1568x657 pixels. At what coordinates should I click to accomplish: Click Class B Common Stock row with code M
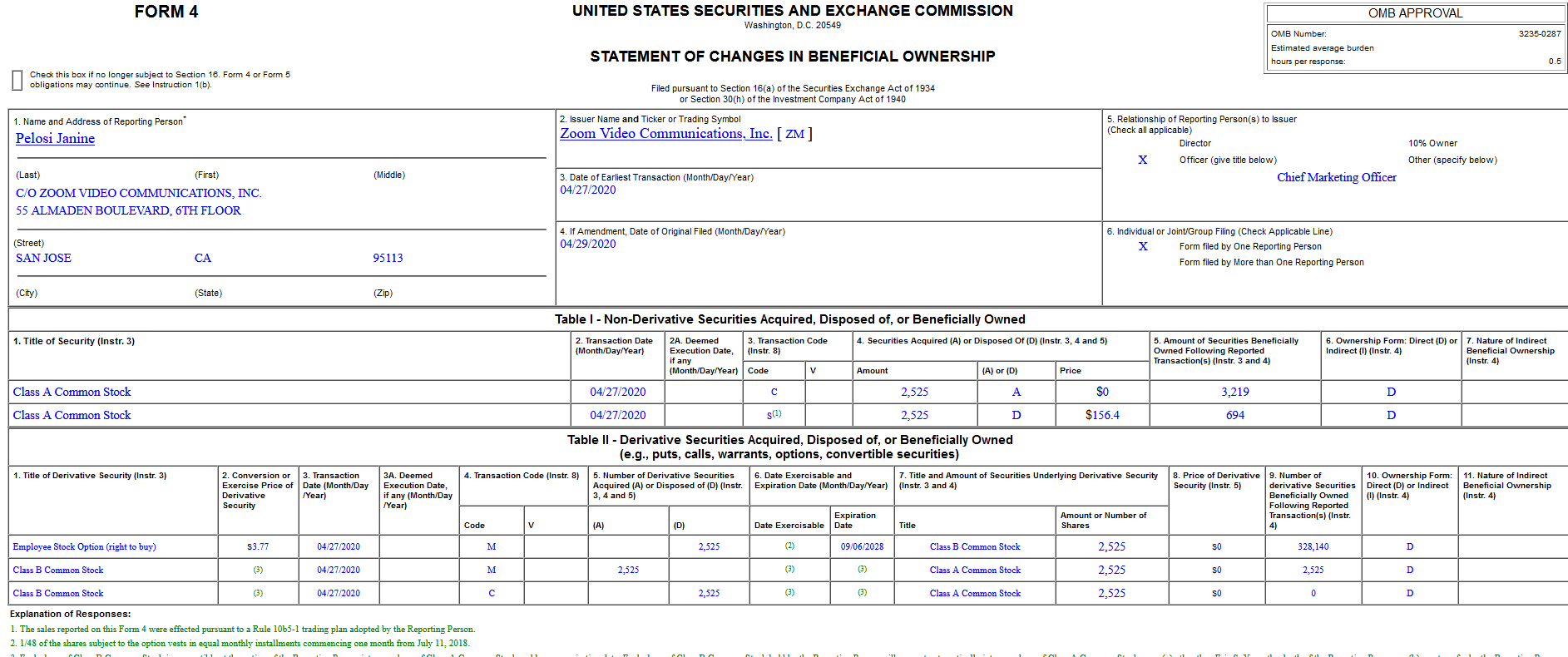point(58,570)
